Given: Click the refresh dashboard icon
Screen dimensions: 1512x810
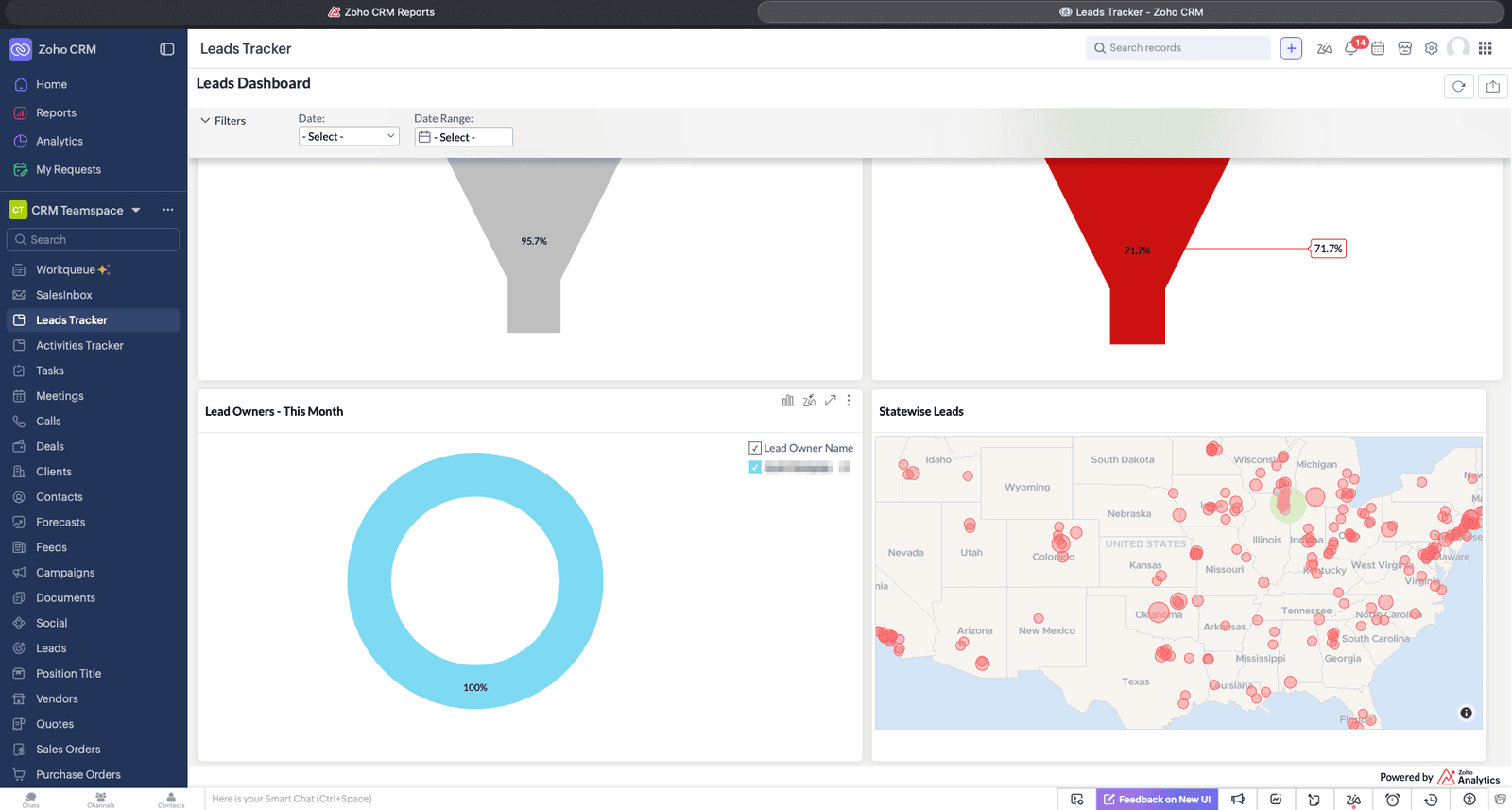Looking at the screenshot, I should [1459, 86].
